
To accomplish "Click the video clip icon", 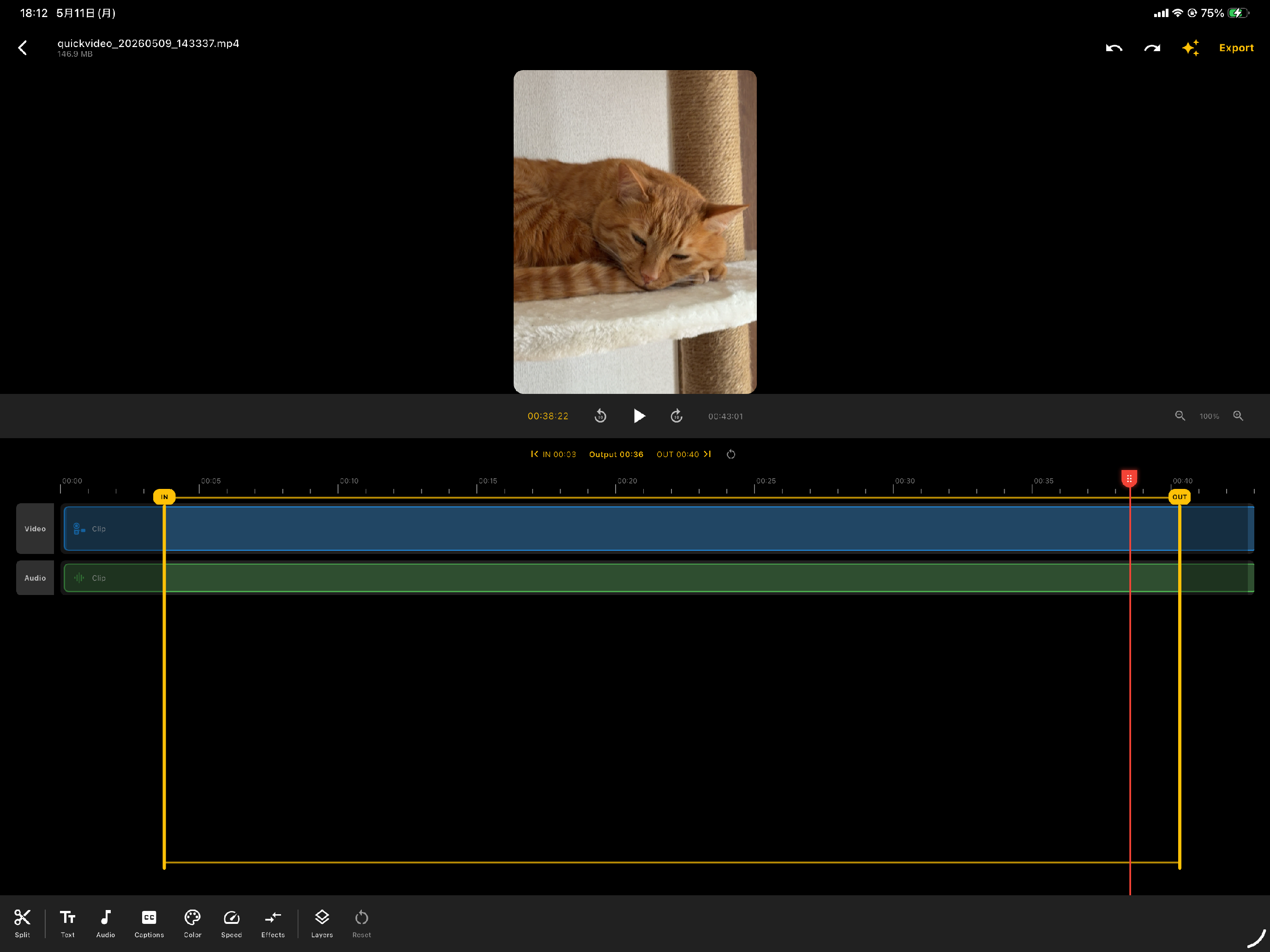I will [x=79, y=529].
